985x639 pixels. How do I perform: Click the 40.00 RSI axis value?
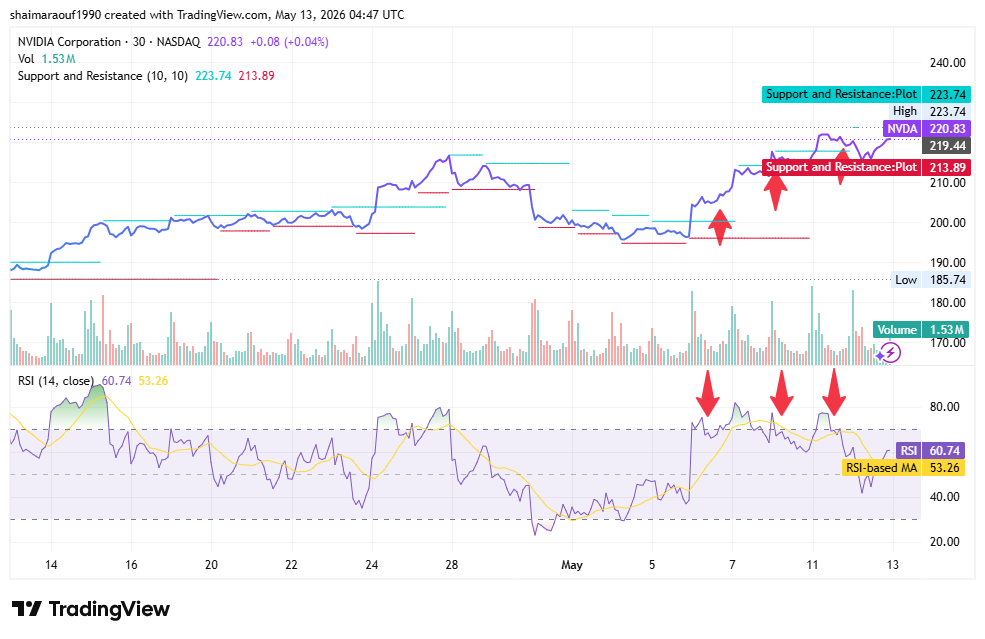tap(944, 497)
